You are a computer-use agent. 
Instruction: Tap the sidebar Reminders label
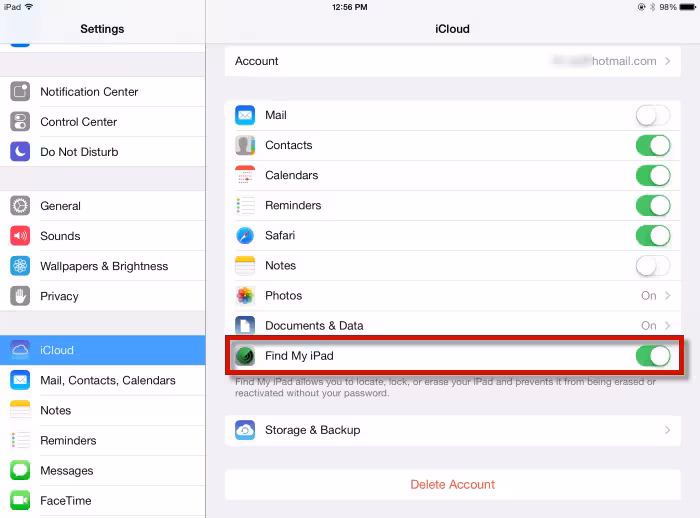pyautogui.click(x=68, y=440)
